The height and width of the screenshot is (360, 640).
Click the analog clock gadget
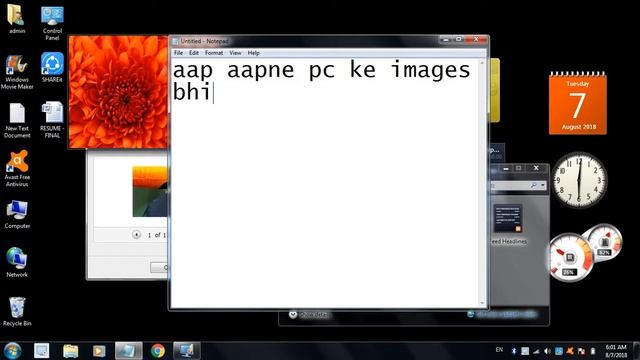[x=579, y=180]
